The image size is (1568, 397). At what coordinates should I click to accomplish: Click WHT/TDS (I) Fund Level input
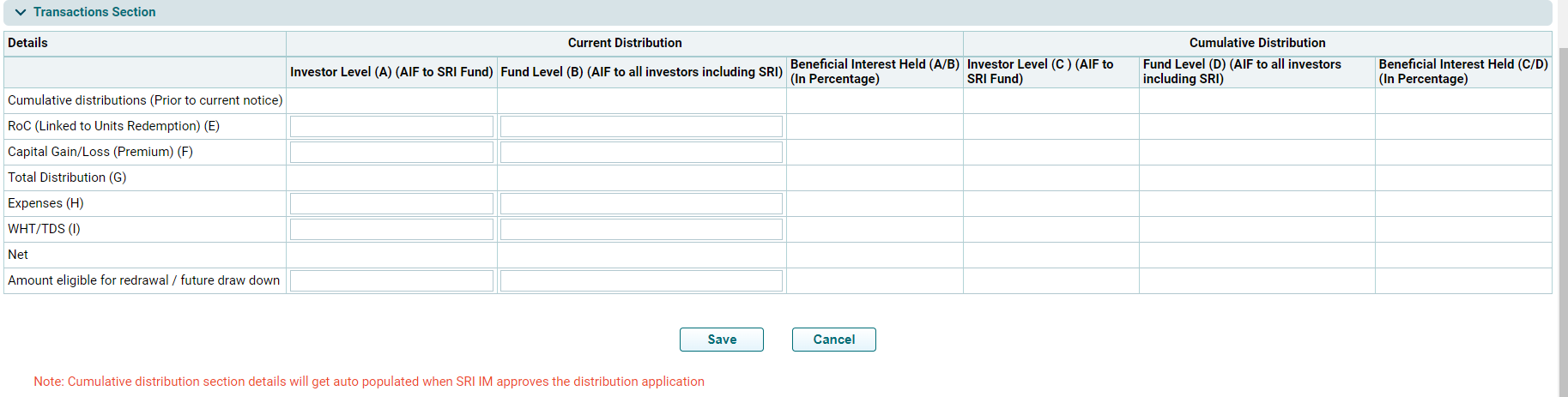[x=641, y=230]
